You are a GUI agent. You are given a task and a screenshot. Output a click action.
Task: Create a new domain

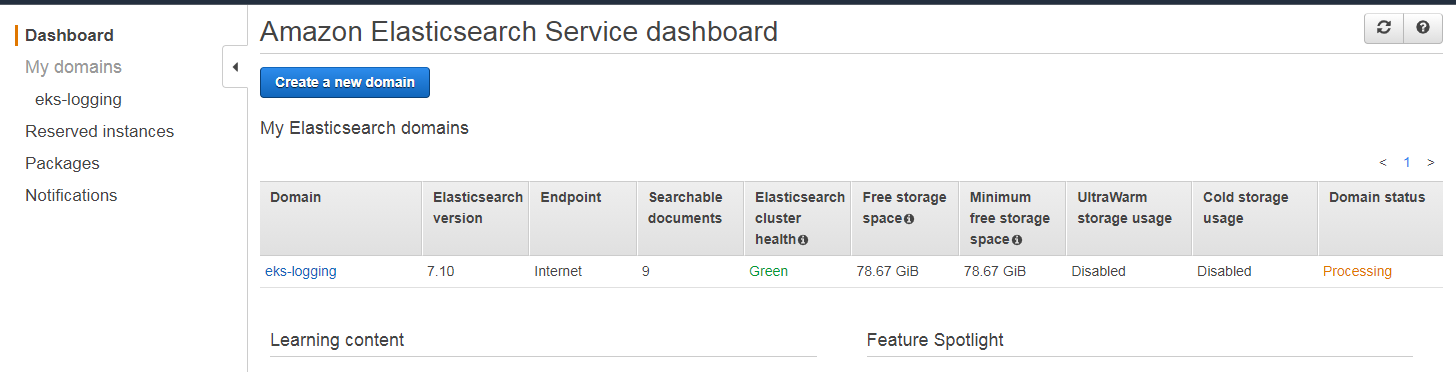(x=345, y=82)
